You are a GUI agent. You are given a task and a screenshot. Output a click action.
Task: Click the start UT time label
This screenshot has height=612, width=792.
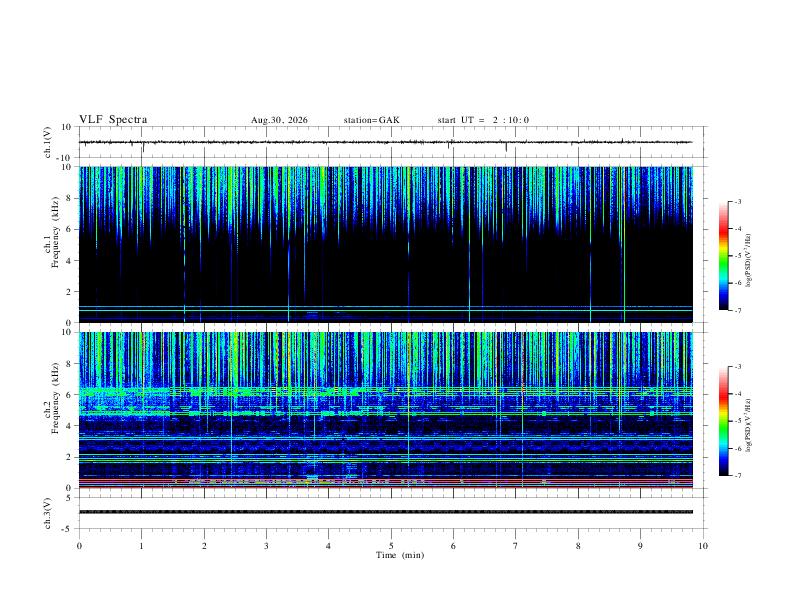[483, 120]
